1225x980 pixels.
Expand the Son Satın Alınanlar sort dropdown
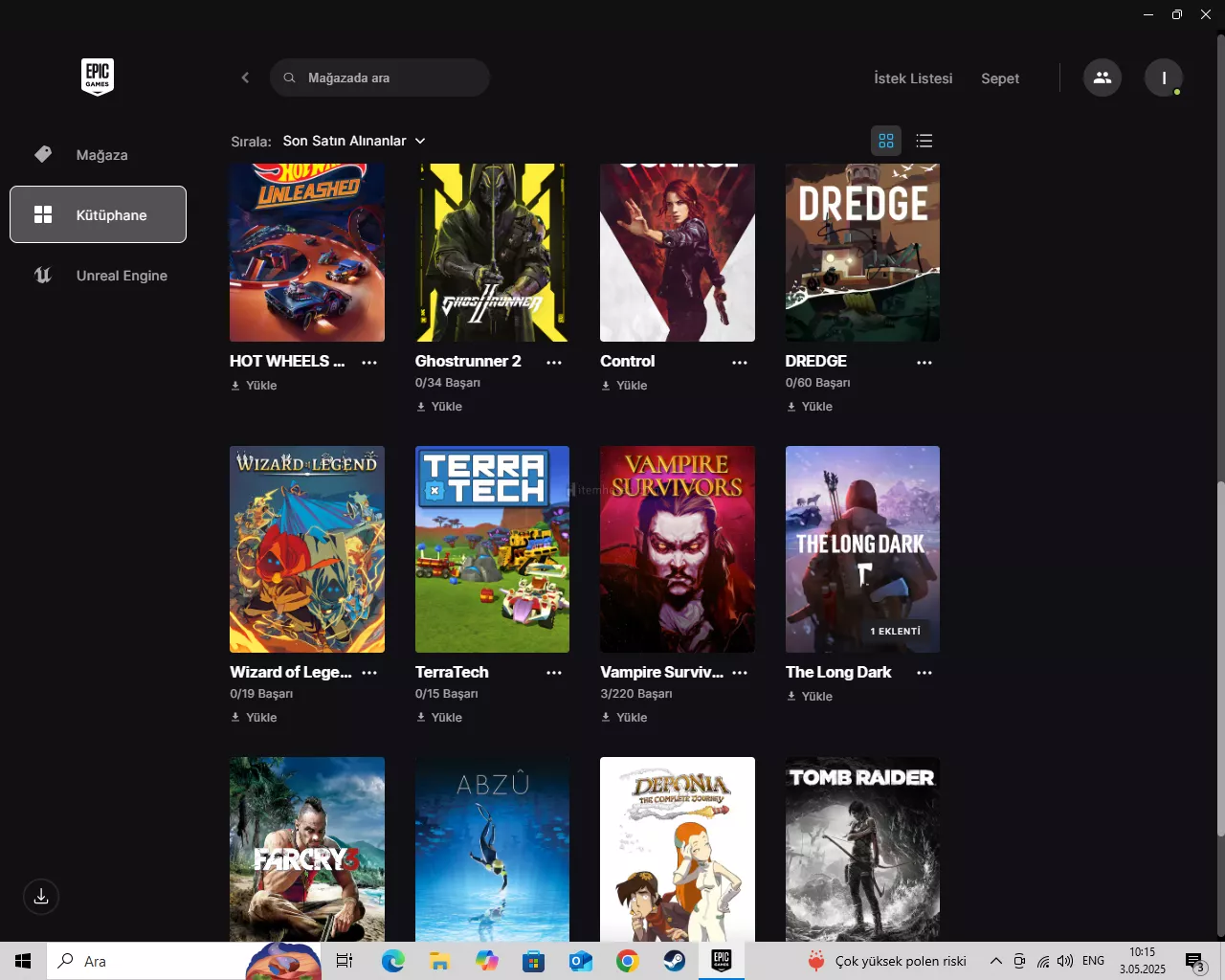coord(354,141)
